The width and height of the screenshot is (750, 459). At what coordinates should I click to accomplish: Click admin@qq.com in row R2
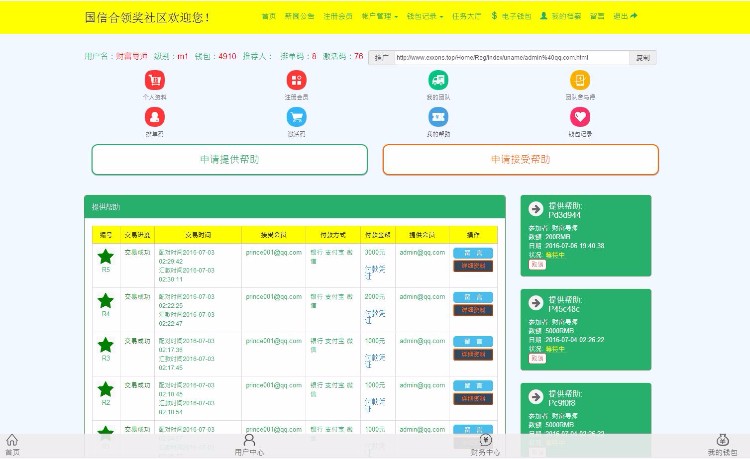pyautogui.click(x=422, y=385)
